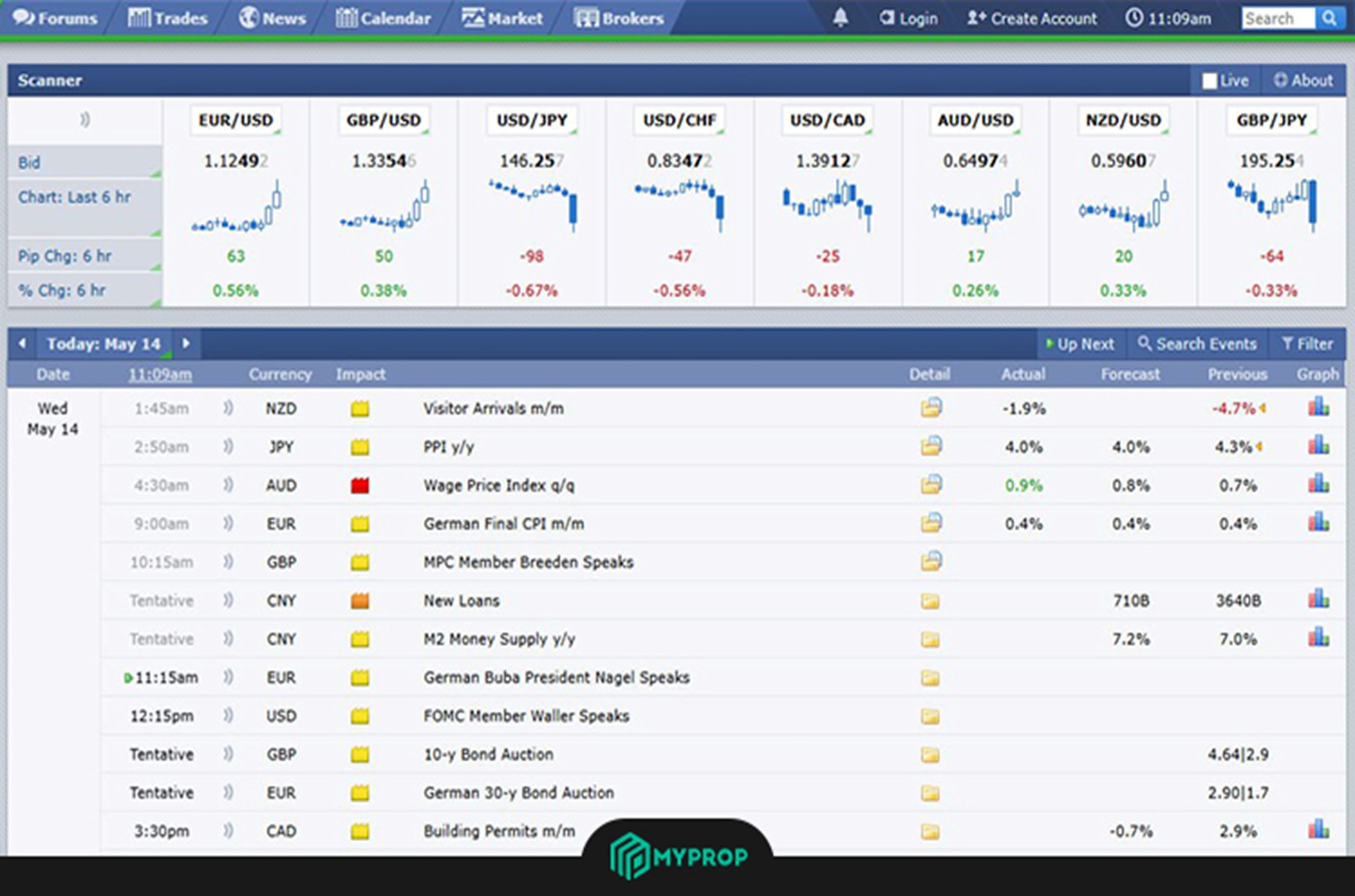Open detail folder for Wage Price Index
Image resolution: width=1355 pixels, height=896 pixels.
(931, 485)
